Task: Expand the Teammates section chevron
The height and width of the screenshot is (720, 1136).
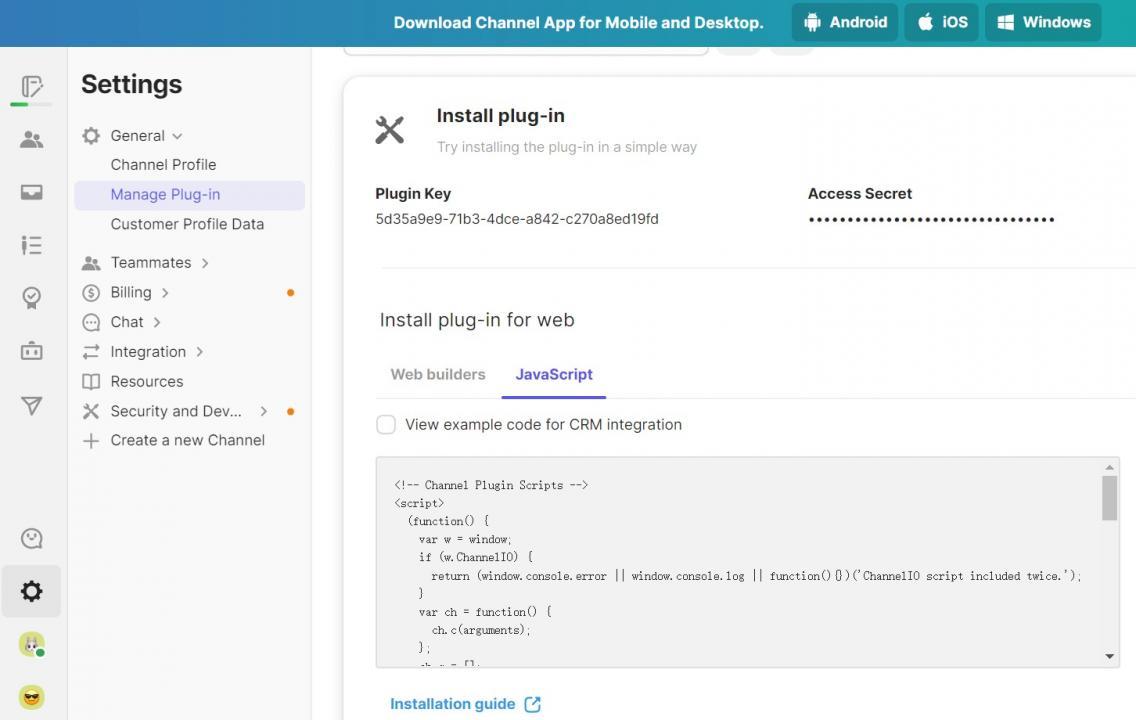Action: tap(205, 263)
